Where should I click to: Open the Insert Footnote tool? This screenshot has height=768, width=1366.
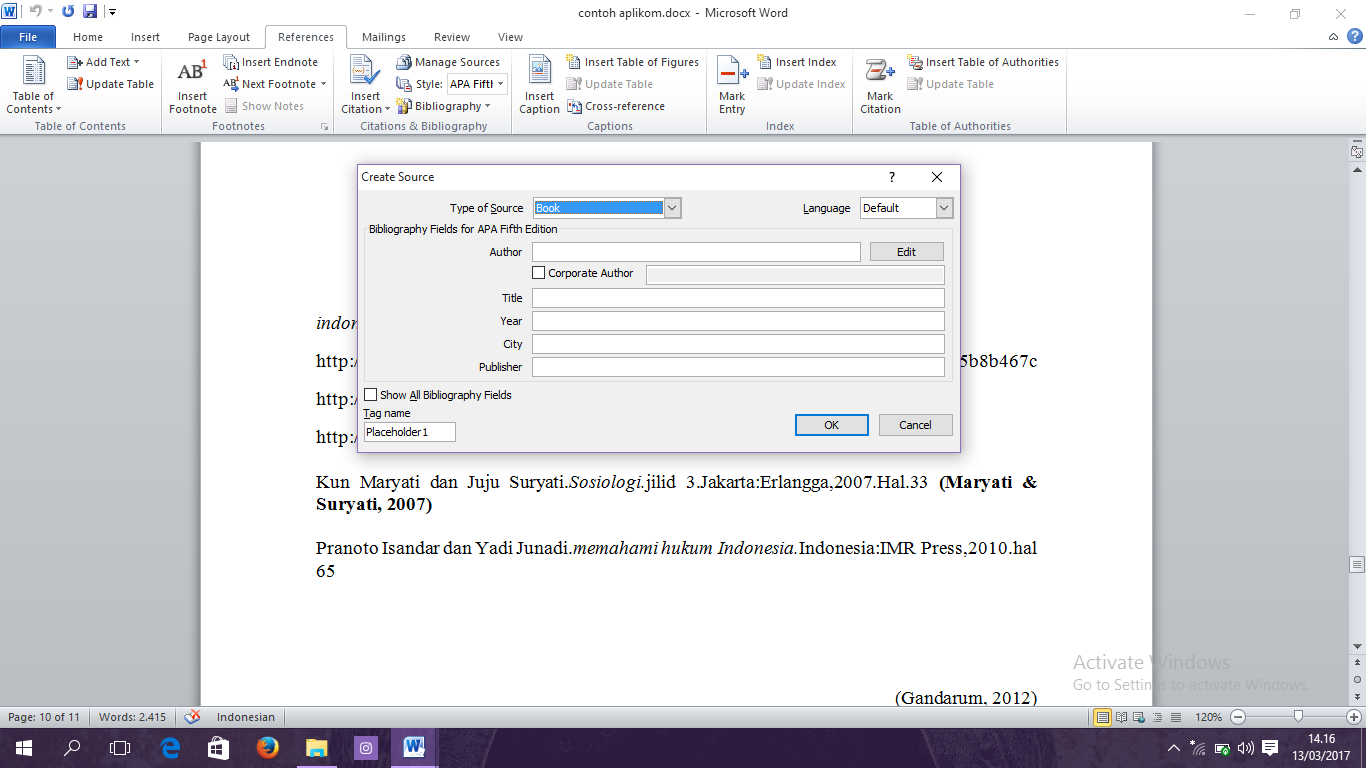[191, 85]
